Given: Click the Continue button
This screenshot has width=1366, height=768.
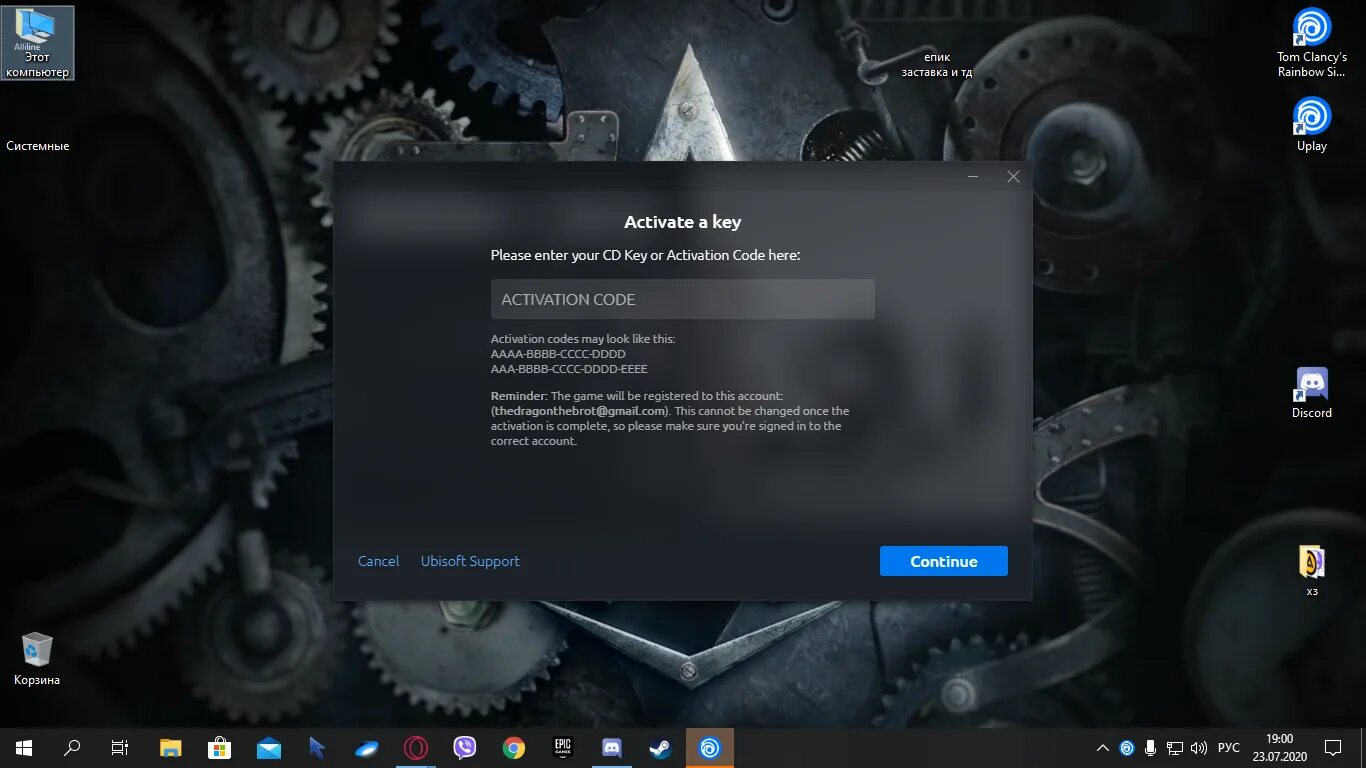Looking at the screenshot, I should (944, 561).
